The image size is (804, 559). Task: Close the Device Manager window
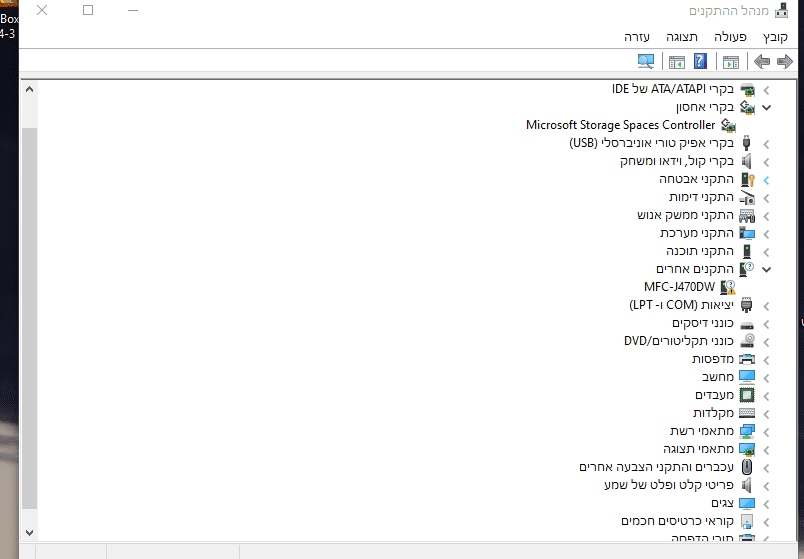pos(42,10)
